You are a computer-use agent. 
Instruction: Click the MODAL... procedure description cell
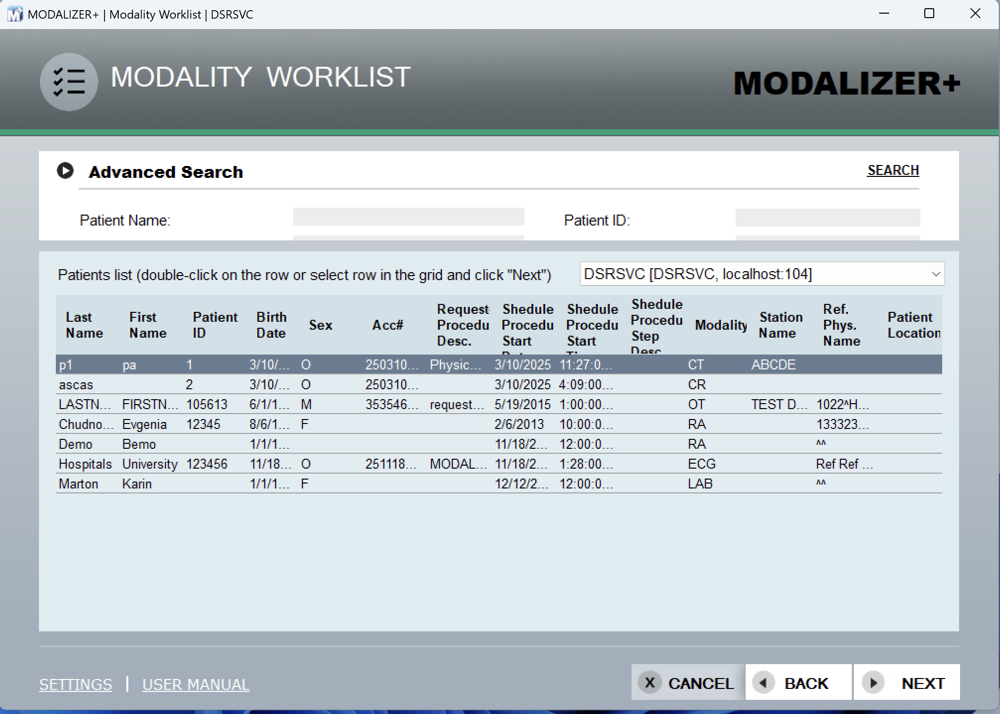458,463
